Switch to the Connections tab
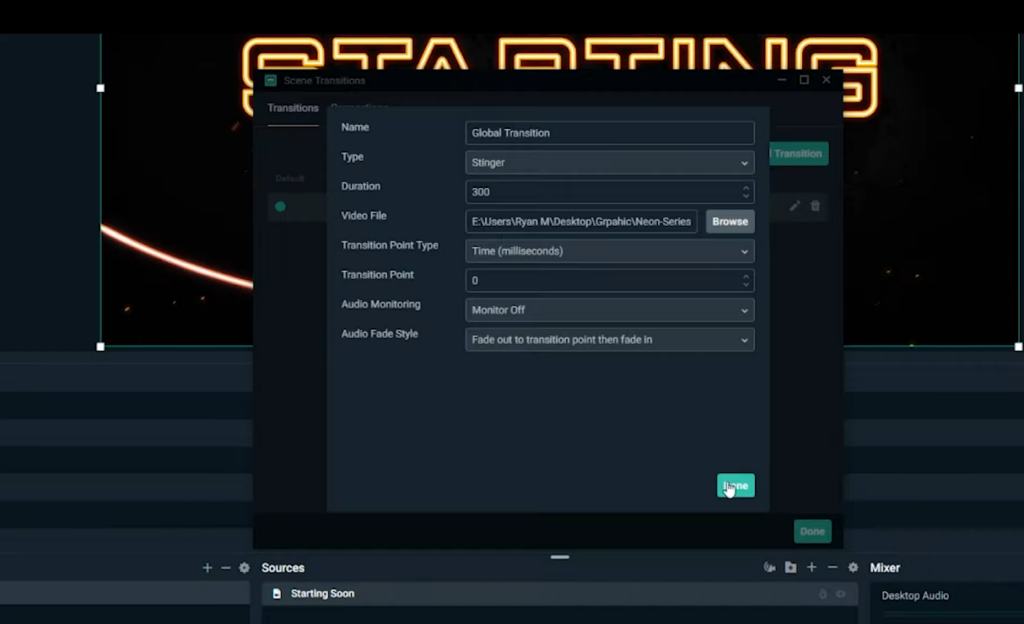This screenshot has width=1024, height=624. [x=360, y=108]
